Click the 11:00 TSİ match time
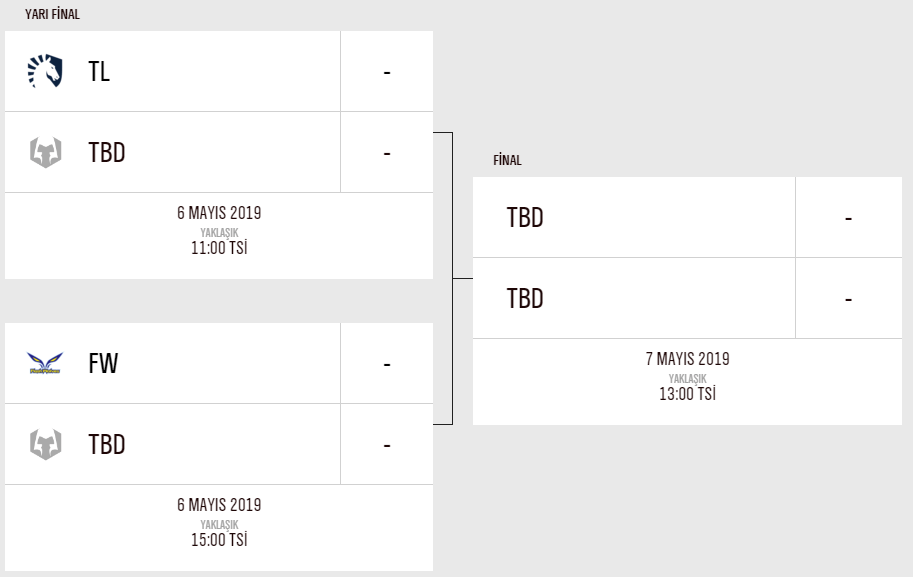The image size is (913, 577). (219, 248)
